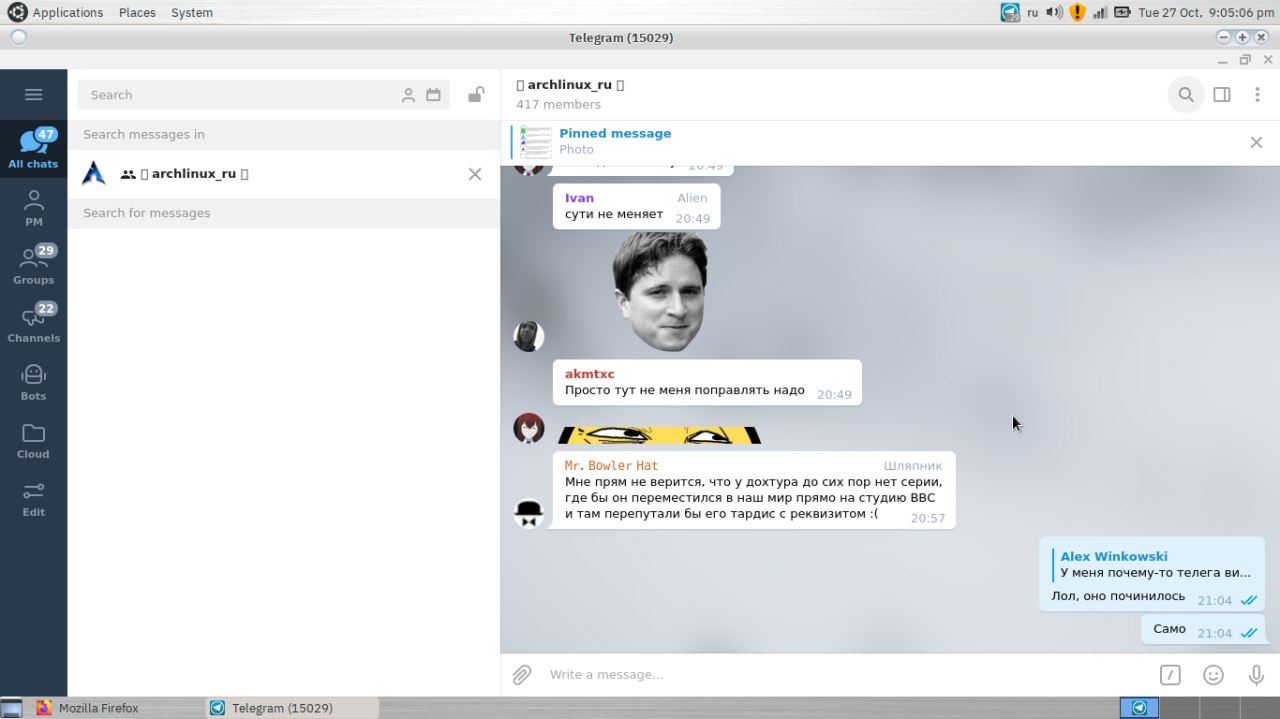The width and height of the screenshot is (1280, 719).
Task: Open the Channels folder
Action: pos(33,323)
